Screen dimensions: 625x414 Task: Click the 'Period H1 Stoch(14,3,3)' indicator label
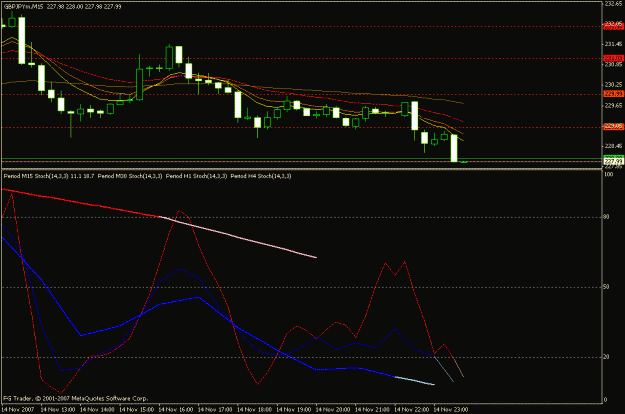point(196,176)
